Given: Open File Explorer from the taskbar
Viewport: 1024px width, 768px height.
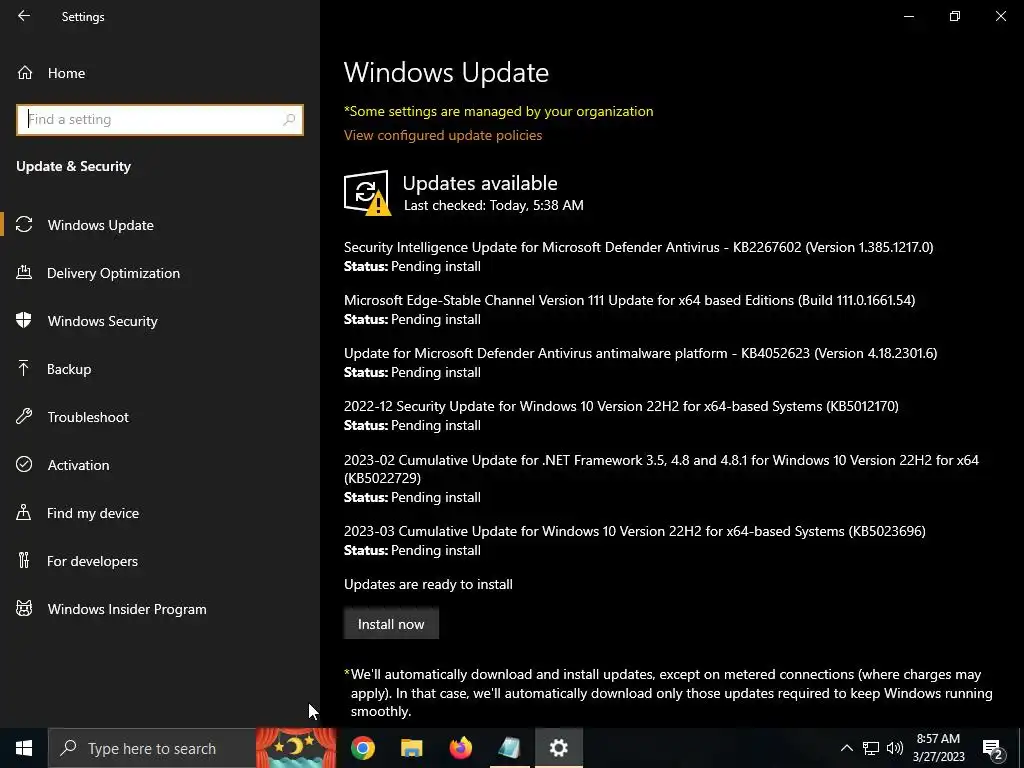Looking at the screenshot, I should pos(411,748).
